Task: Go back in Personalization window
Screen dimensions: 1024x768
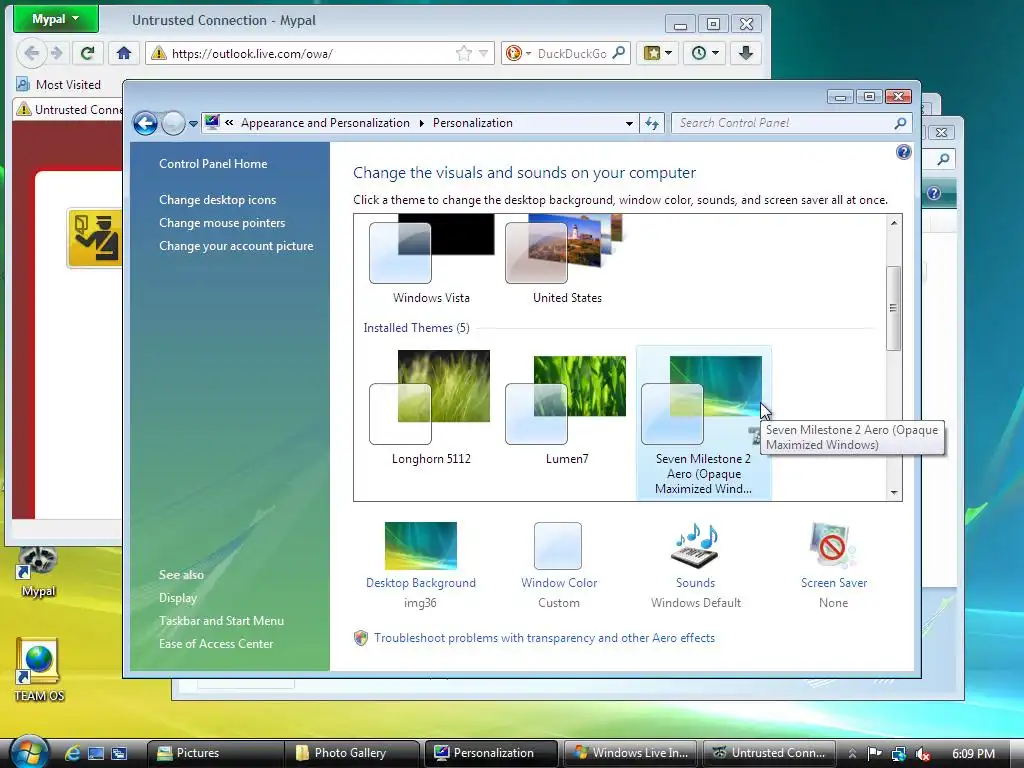Action: (145, 123)
